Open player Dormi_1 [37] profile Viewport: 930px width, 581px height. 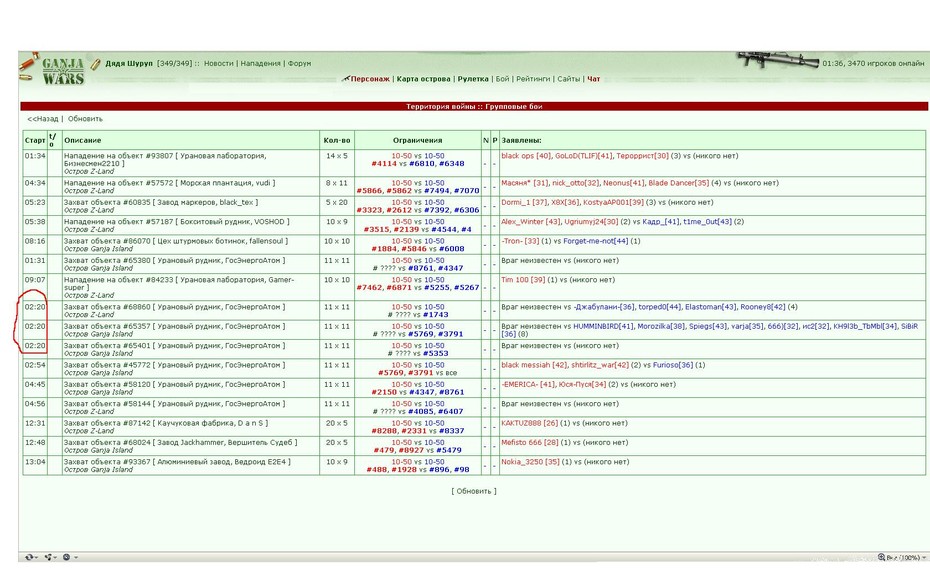[524, 202]
